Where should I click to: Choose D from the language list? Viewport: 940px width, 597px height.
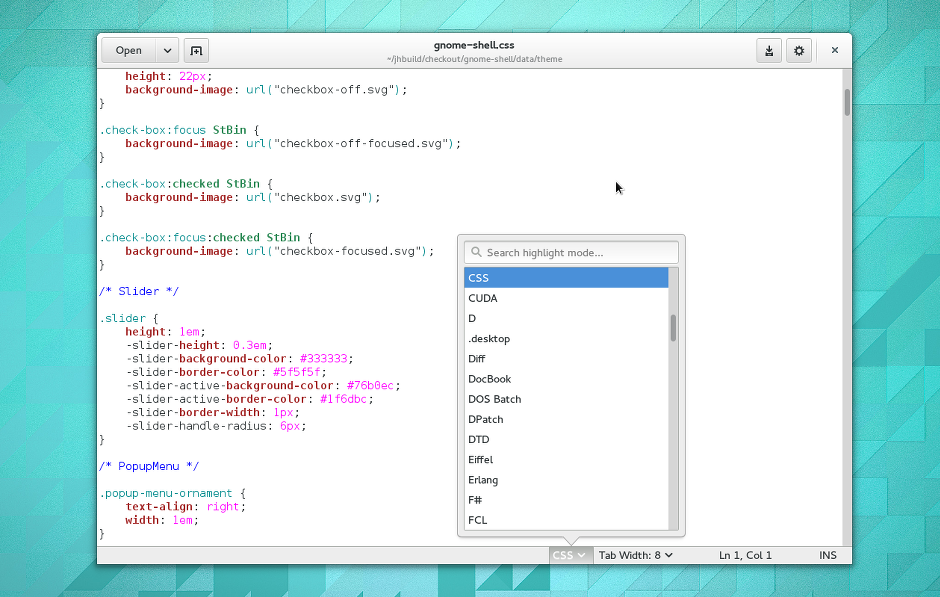[566, 318]
